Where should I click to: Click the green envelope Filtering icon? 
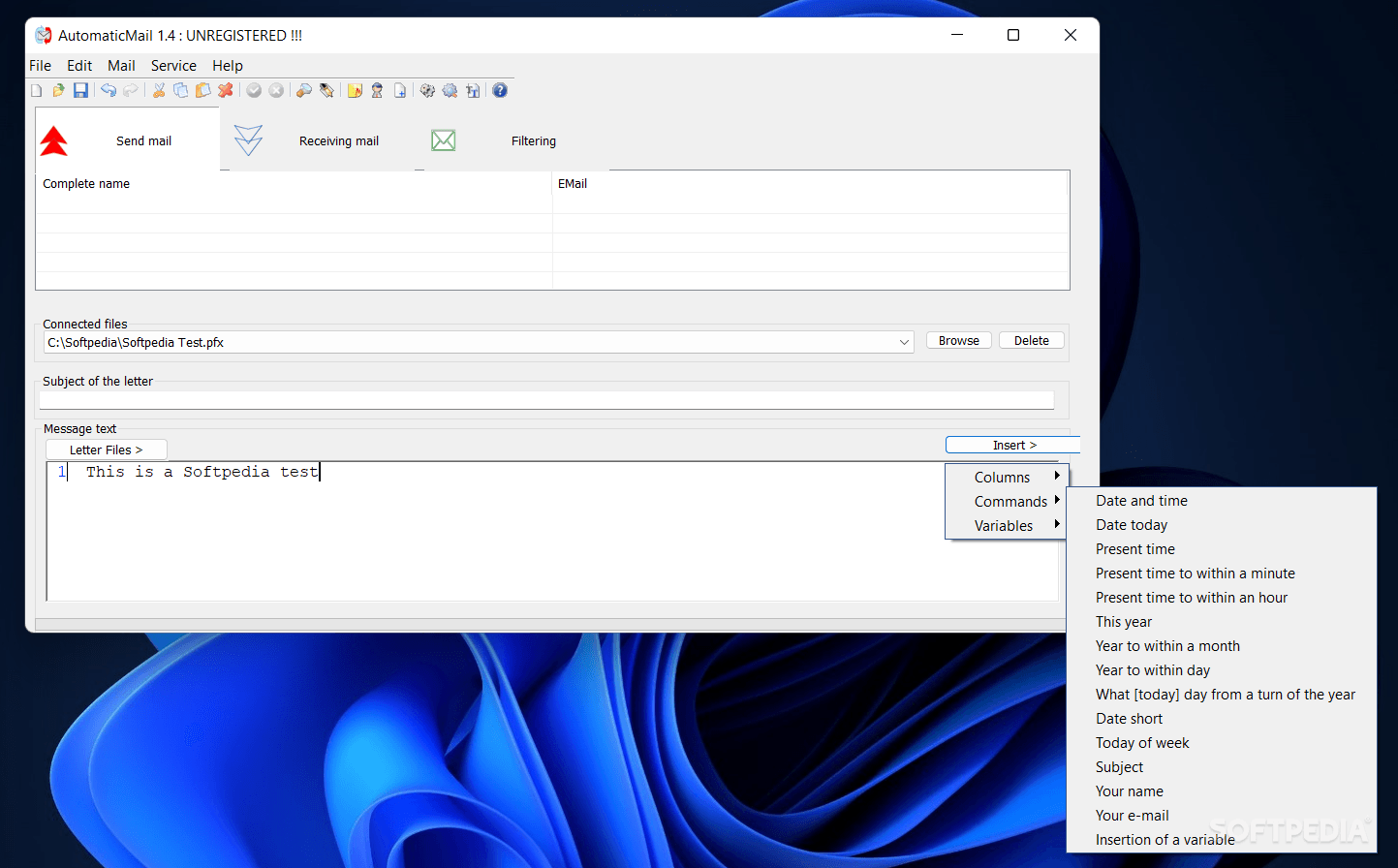444,140
